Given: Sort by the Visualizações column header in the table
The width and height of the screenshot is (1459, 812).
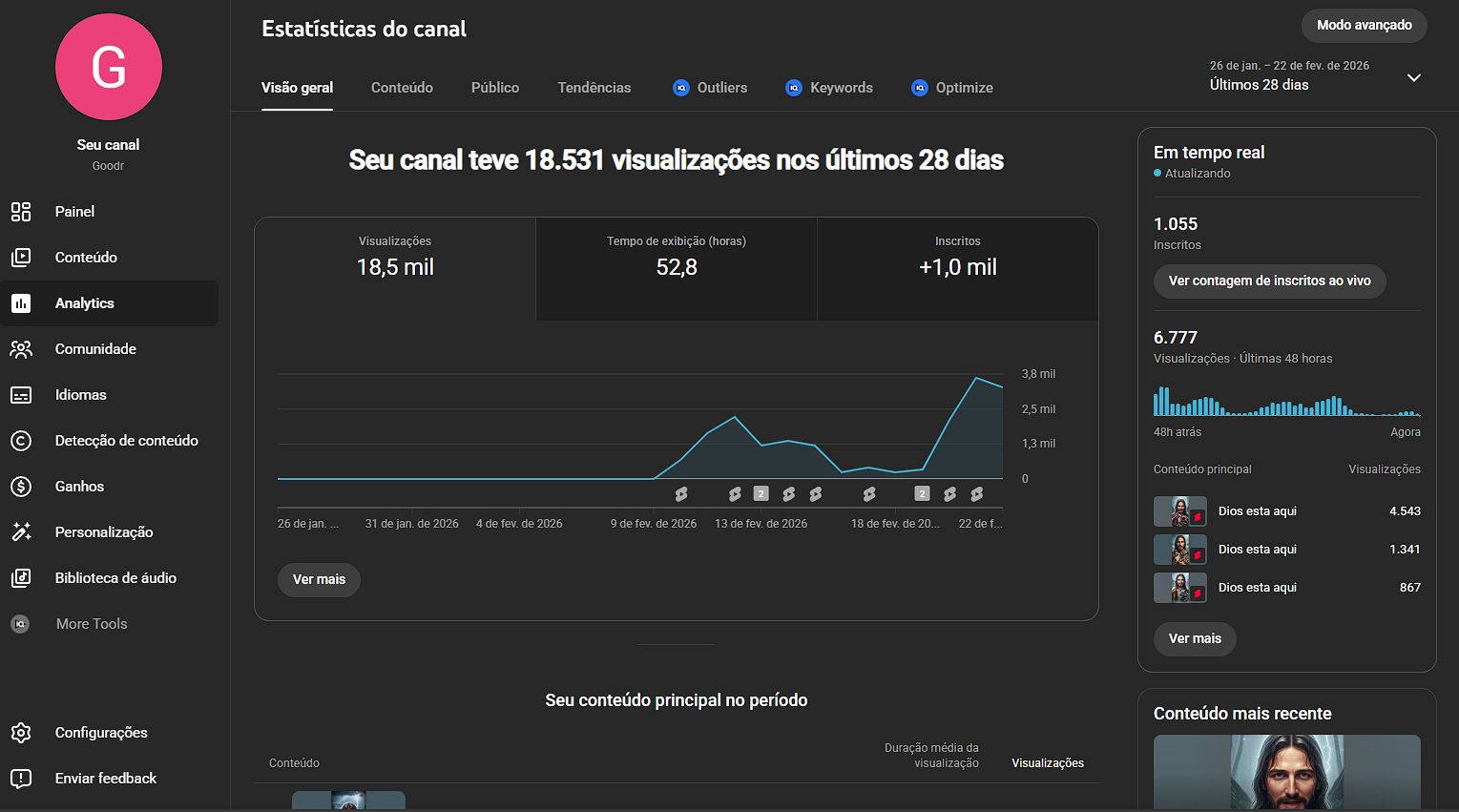Looking at the screenshot, I should [1048, 763].
